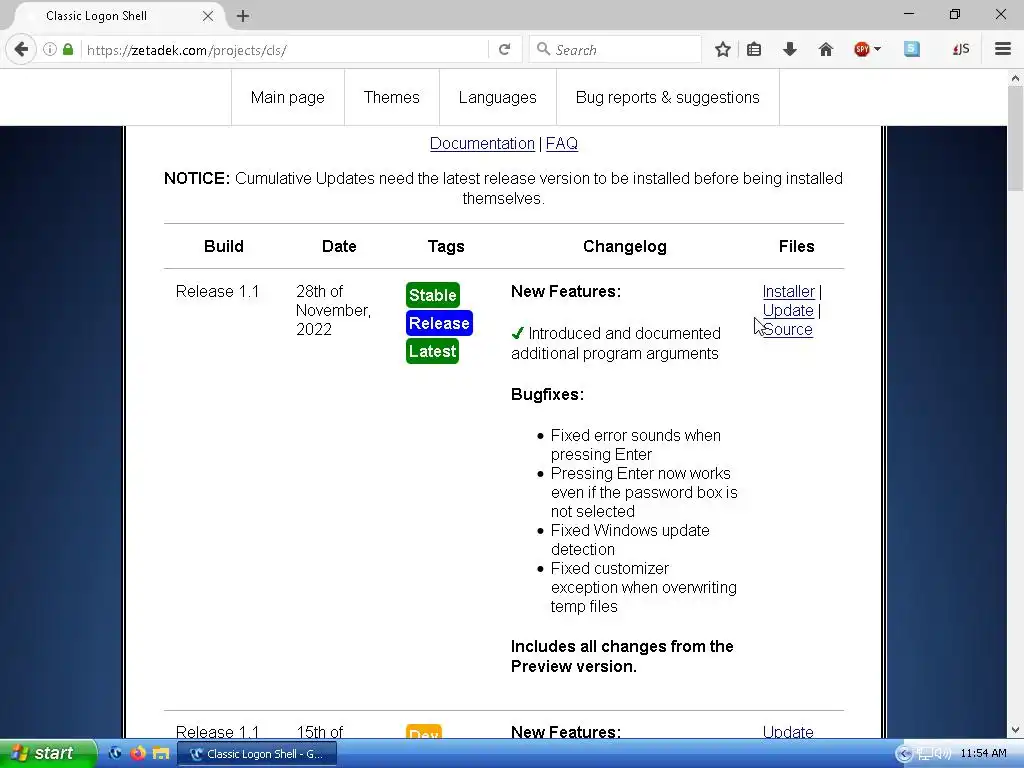Image resolution: width=1024 pixels, height=768 pixels.
Task: Click the Changelog column header
Action: 624,246
